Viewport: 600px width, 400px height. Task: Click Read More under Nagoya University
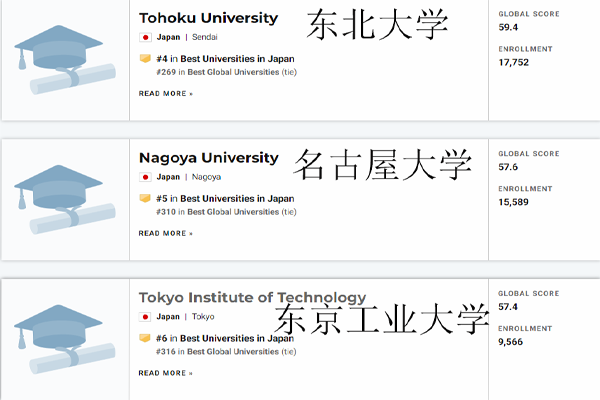166,233
